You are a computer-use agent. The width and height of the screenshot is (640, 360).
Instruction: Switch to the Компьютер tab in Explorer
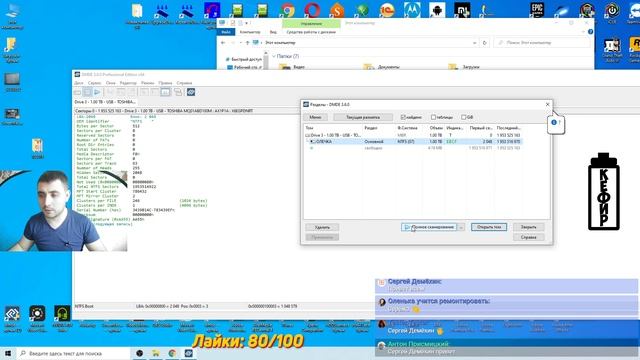point(250,32)
